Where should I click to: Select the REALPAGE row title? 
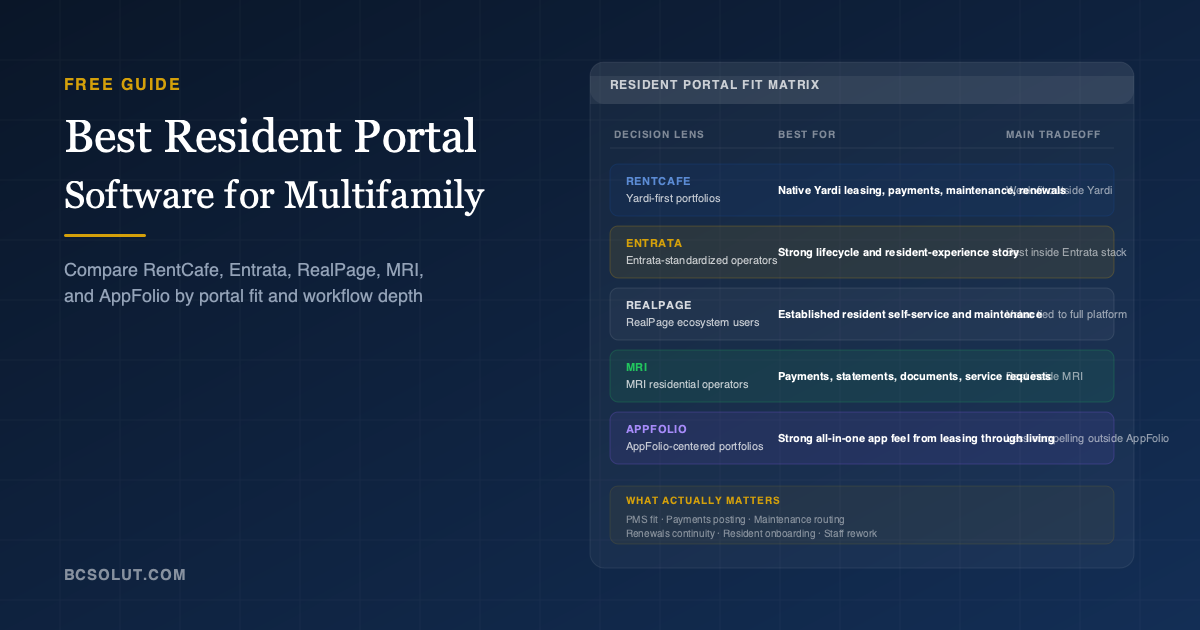coord(658,305)
